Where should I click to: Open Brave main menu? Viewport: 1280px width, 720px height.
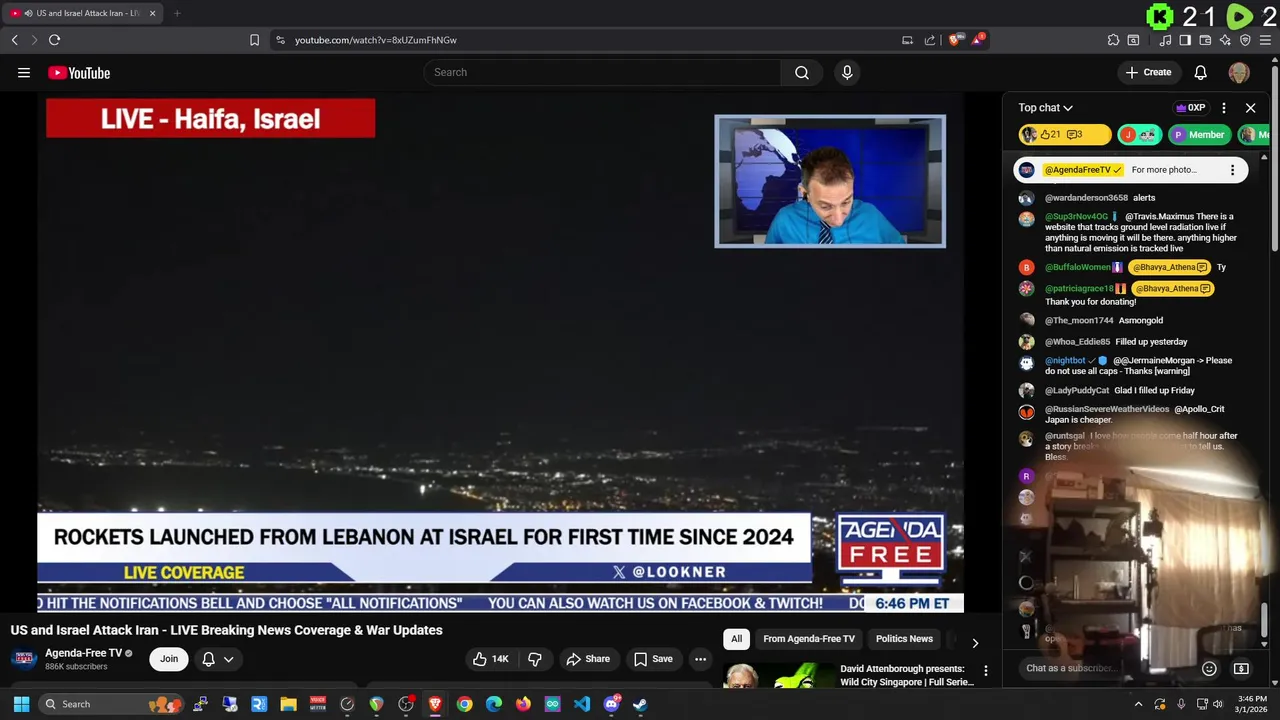(1265, 40)
